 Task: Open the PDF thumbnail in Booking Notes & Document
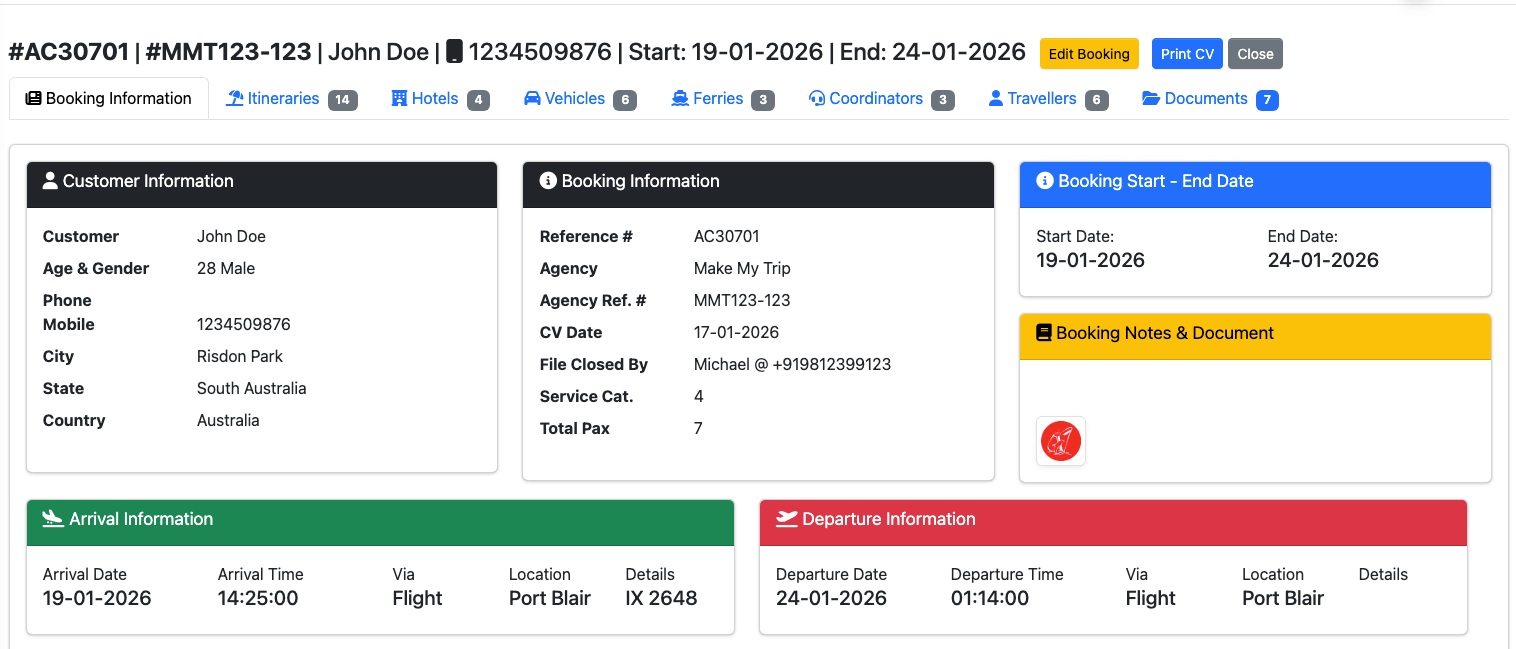pyautogui.click(x=1060, y=441)
